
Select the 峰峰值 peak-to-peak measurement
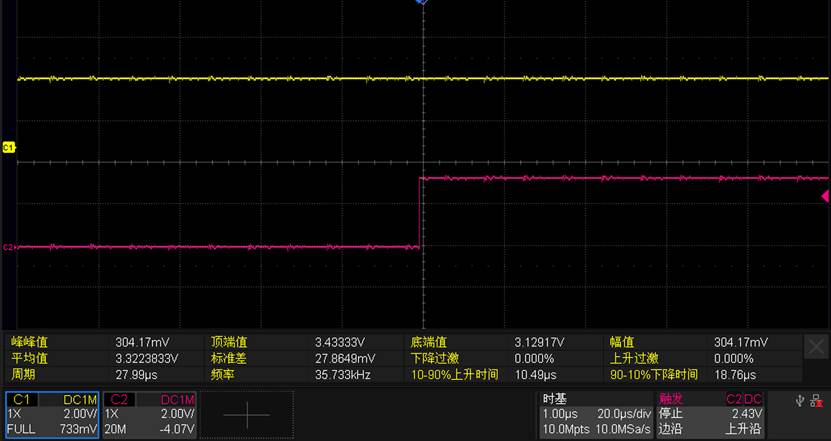tap(29, 342)
